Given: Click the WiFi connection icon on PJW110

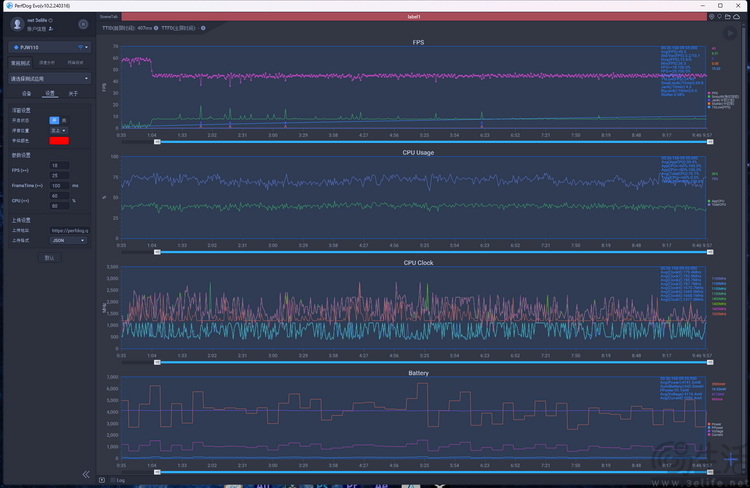Looking at the screenshot, I should [x=80, y=47].
